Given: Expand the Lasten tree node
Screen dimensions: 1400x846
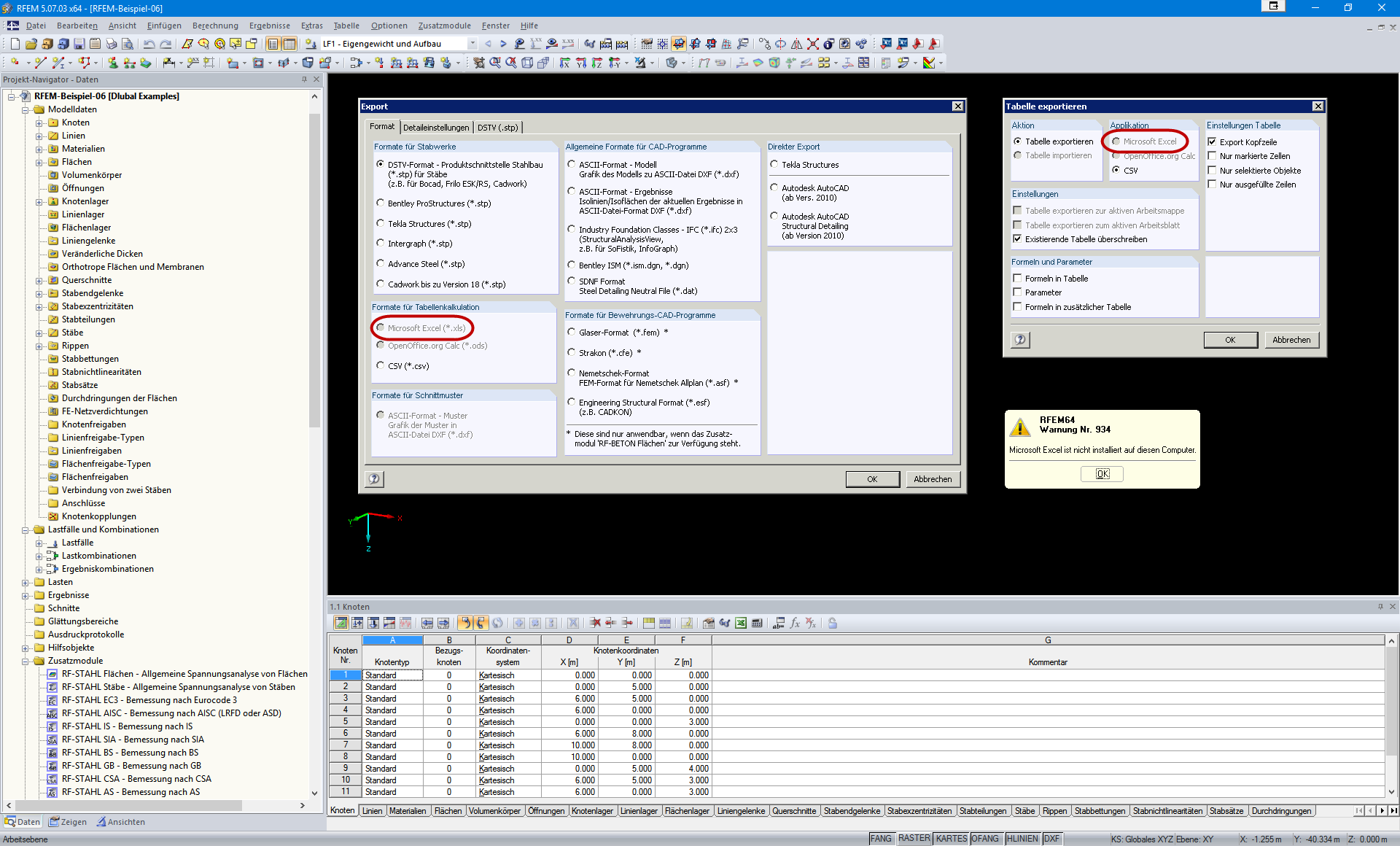Looking at the screenshot, I should (26, 582).
